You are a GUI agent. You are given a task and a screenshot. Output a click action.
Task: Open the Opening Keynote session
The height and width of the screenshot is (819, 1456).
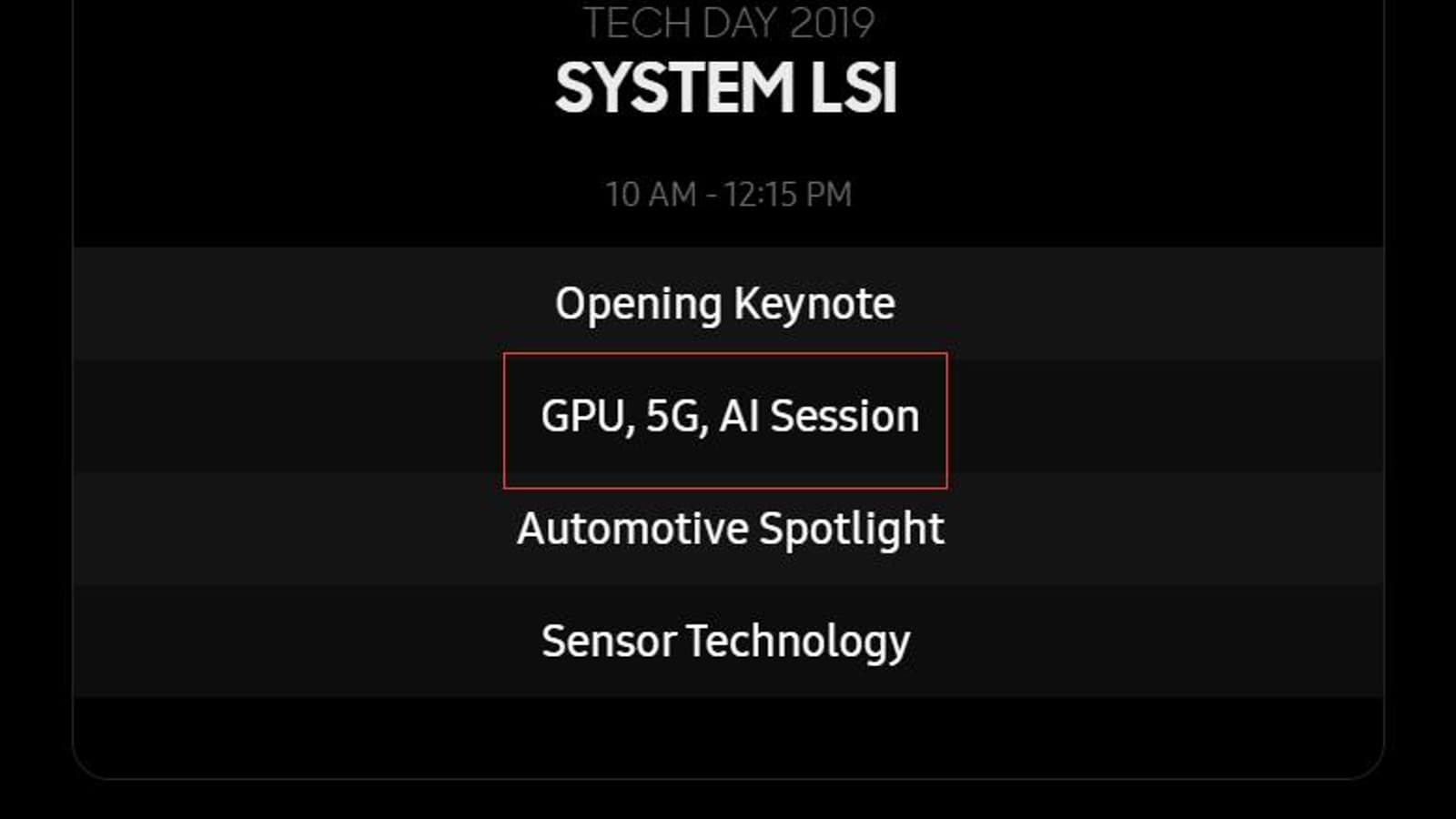point(725,304)
